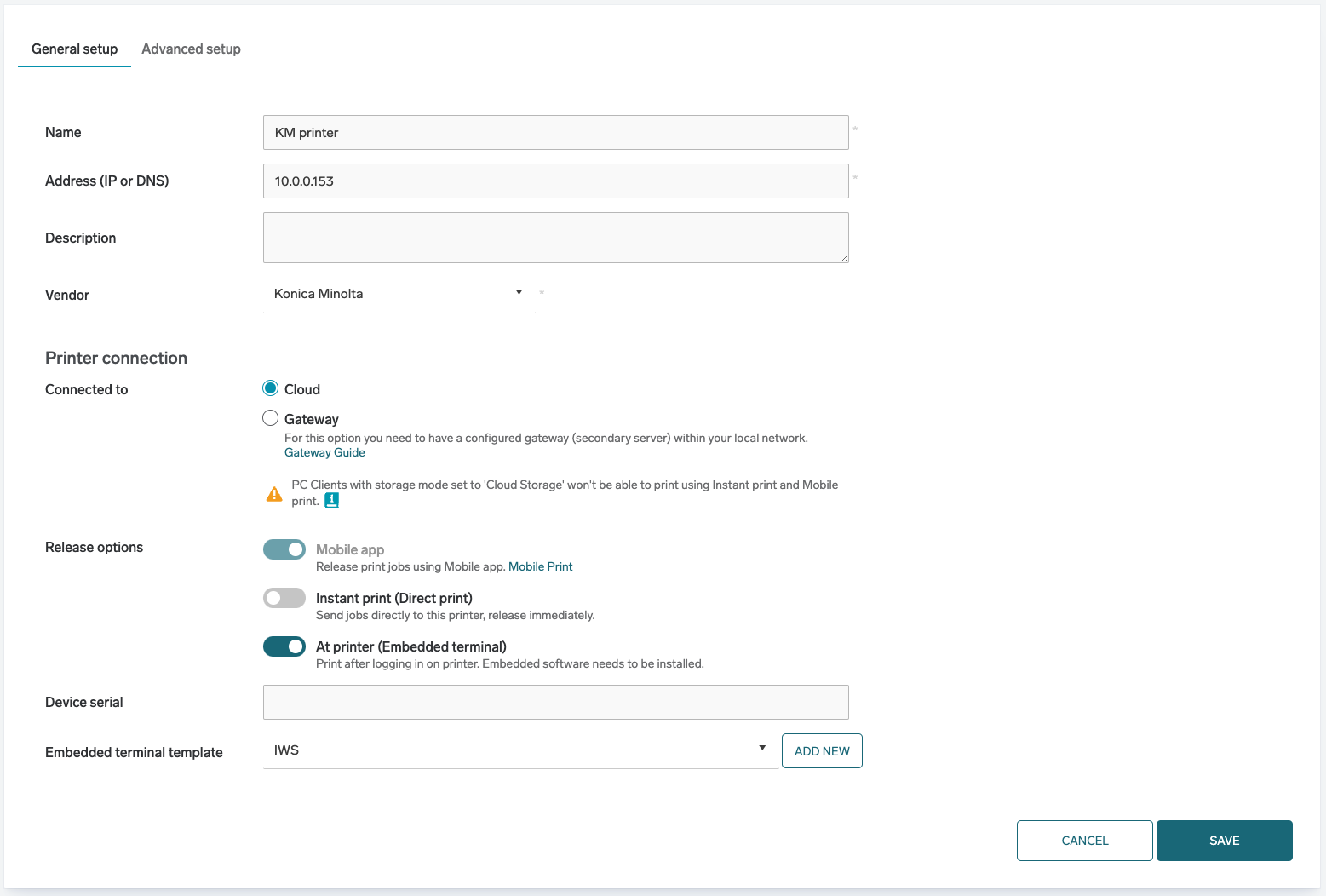1326x896 pixels.
Task: Open the Vendor dropdown showing Konica Minolta
Action: click(399, 294)
